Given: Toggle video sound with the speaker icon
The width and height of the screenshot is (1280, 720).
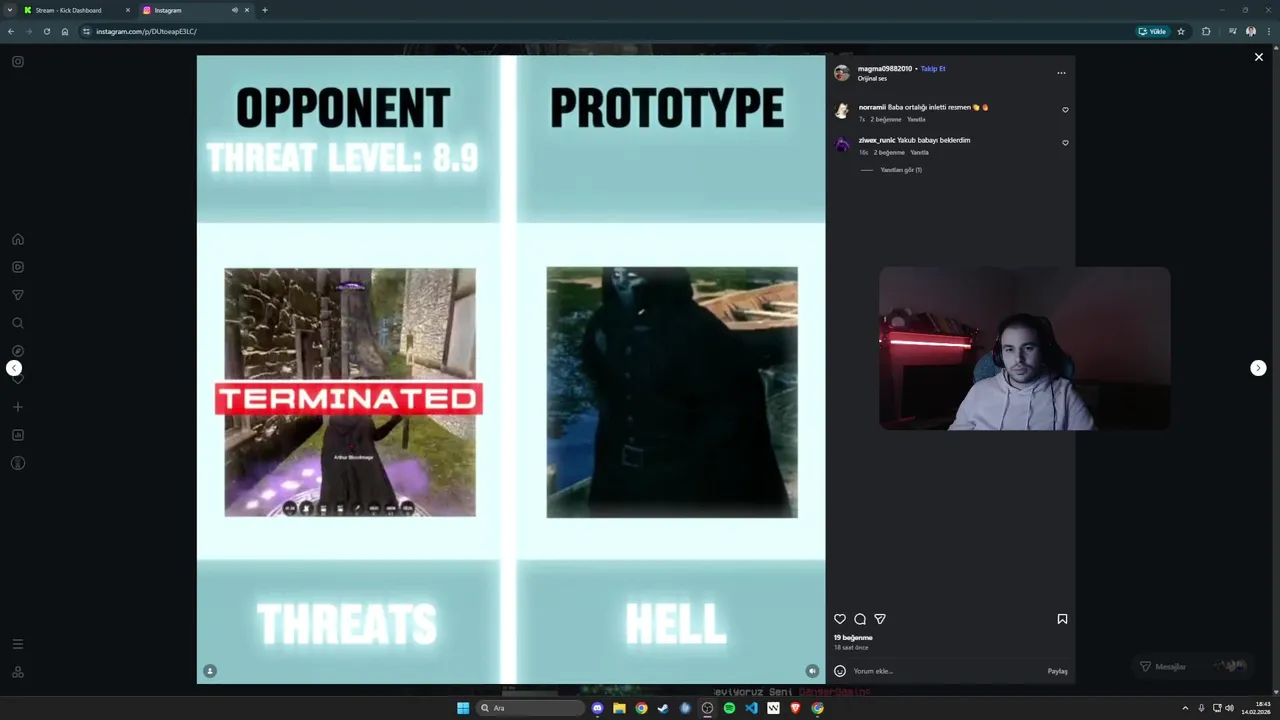Looking at the screenshot, I should click(812, 671).
